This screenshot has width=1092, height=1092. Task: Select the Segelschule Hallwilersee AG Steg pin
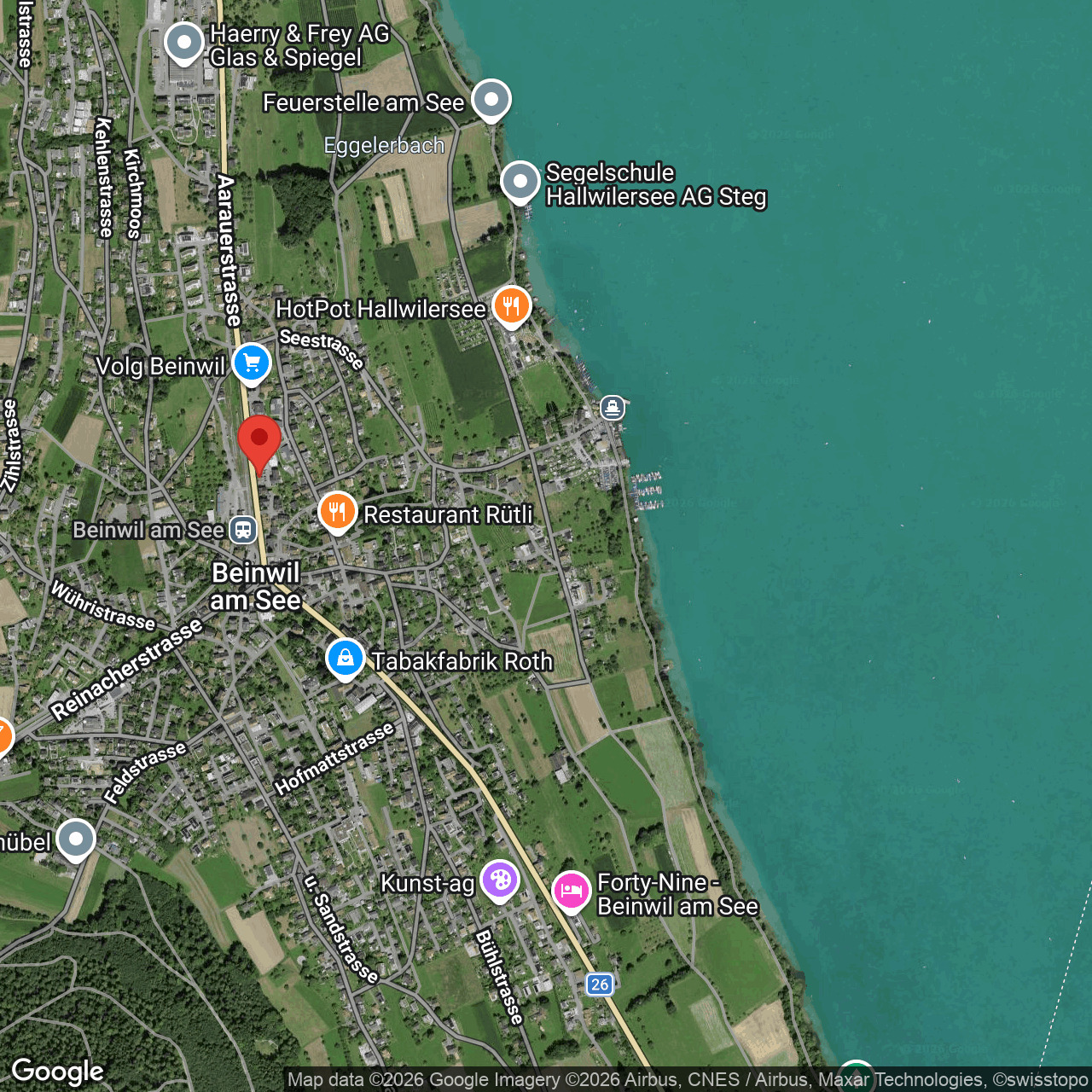pyautogui.click(x=520, y=181)
